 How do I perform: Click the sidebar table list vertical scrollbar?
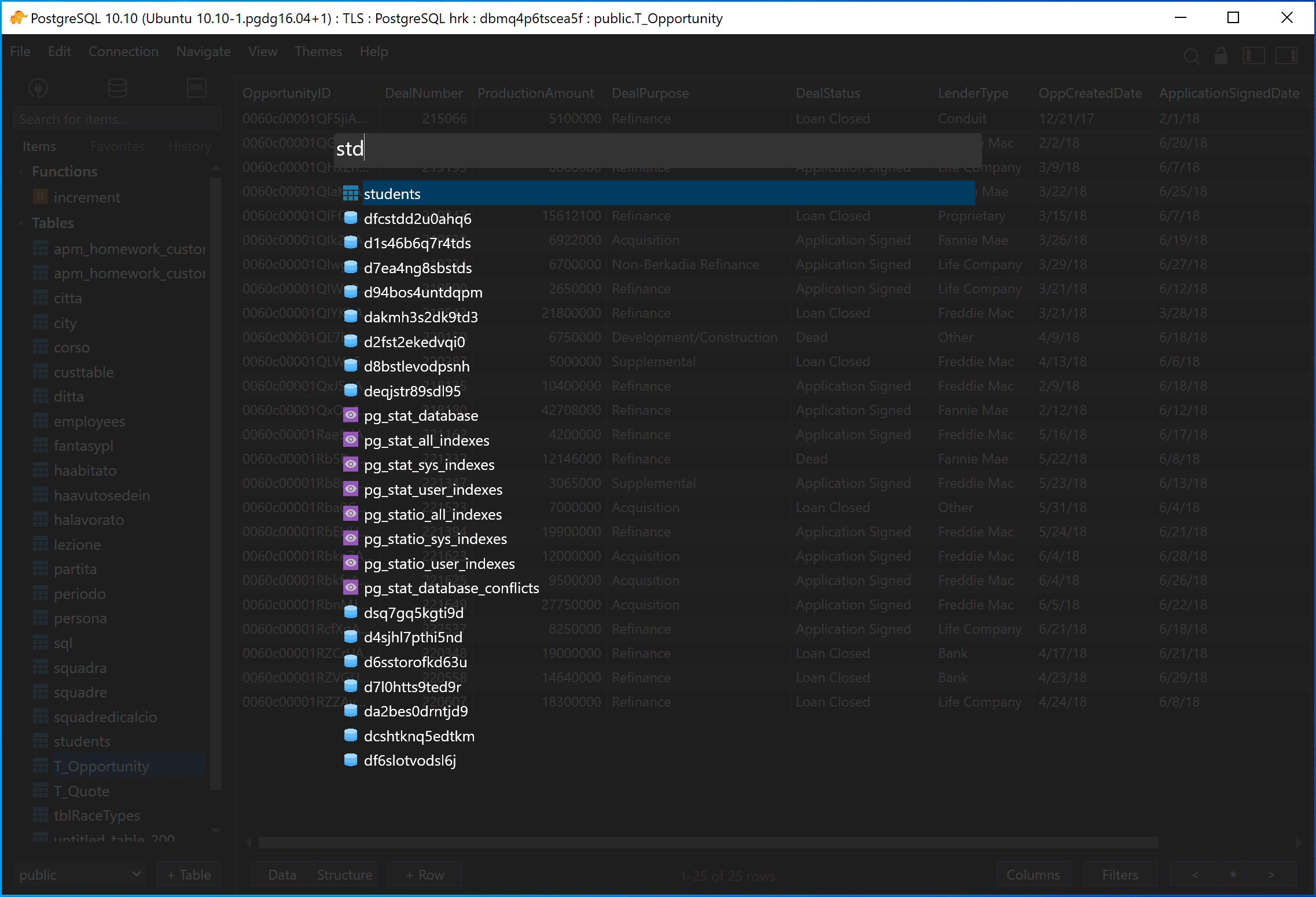coord(216,483)
